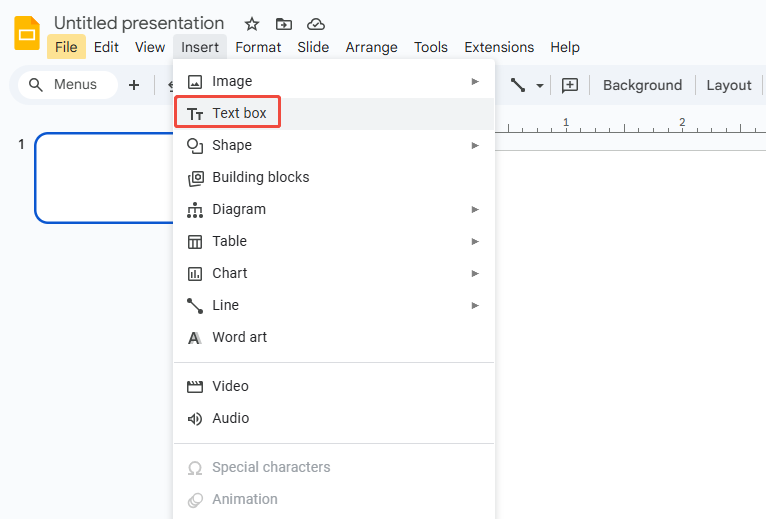Select the line tool in toolbar

(518, 85)
